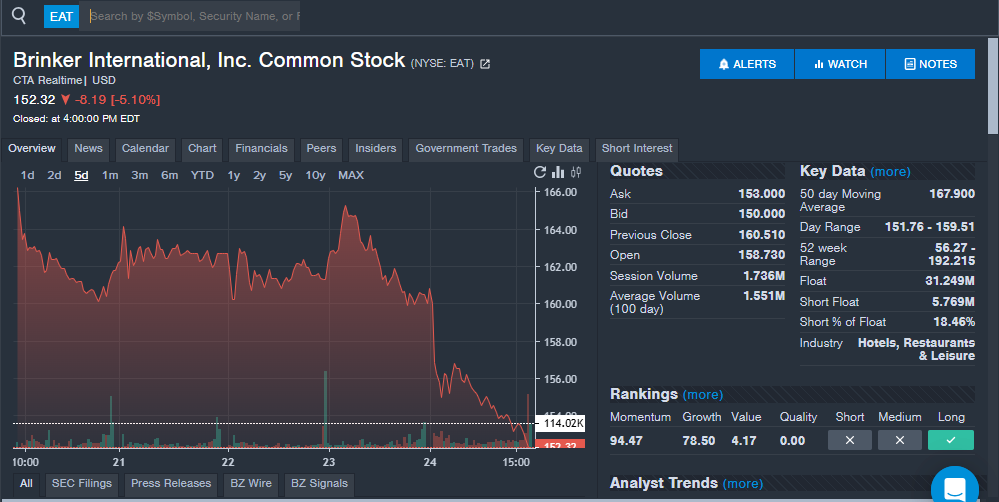This screenshot has height=502, width=999.
Task: Open the Insiders tab
Action: (x=375, y=148)
